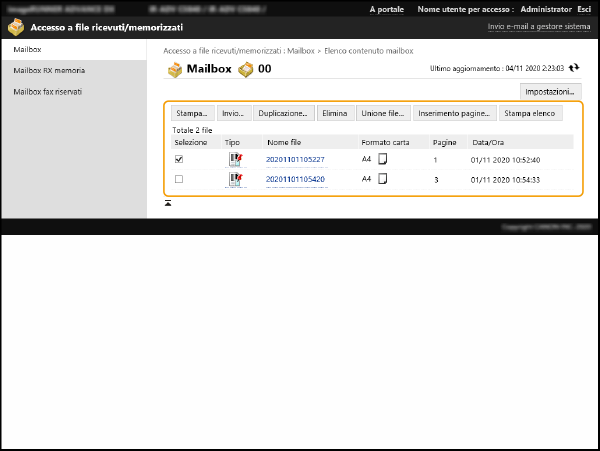Click the A4 paper icon in second file row
This screenshot has height=451, width=600.
[x=382, y=179]
